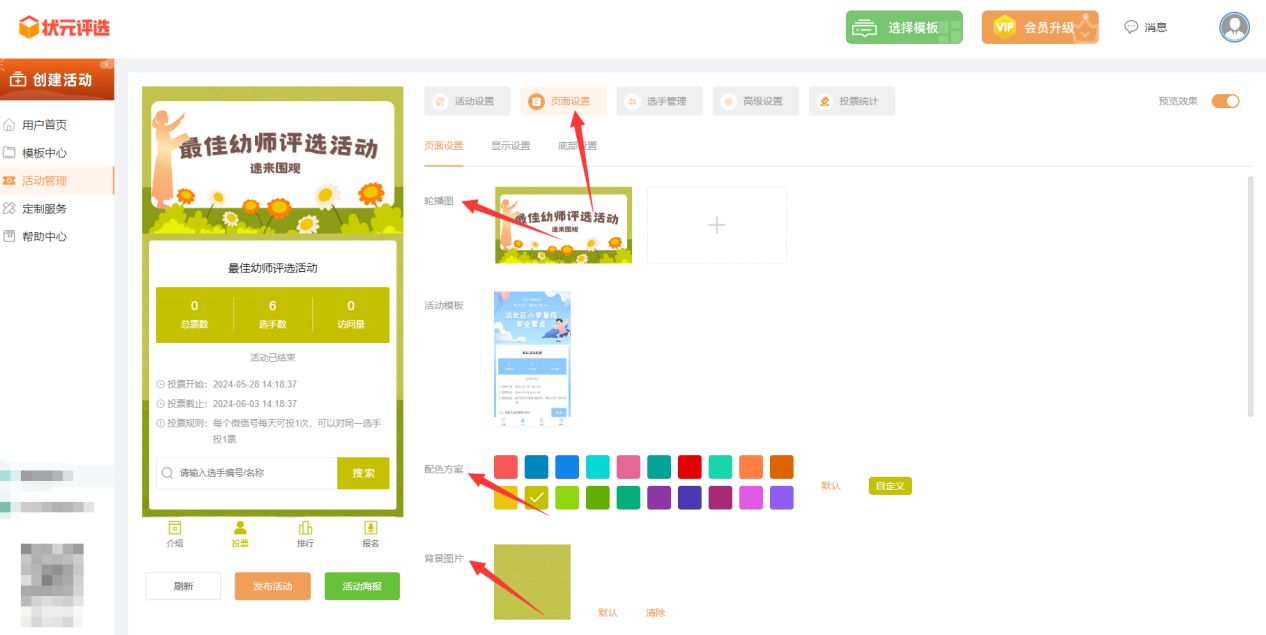Open 帮助中心 in the sidebar
Image resolution: width=1266 pixels, height=635 pixels.
click(x=44, y=237)
